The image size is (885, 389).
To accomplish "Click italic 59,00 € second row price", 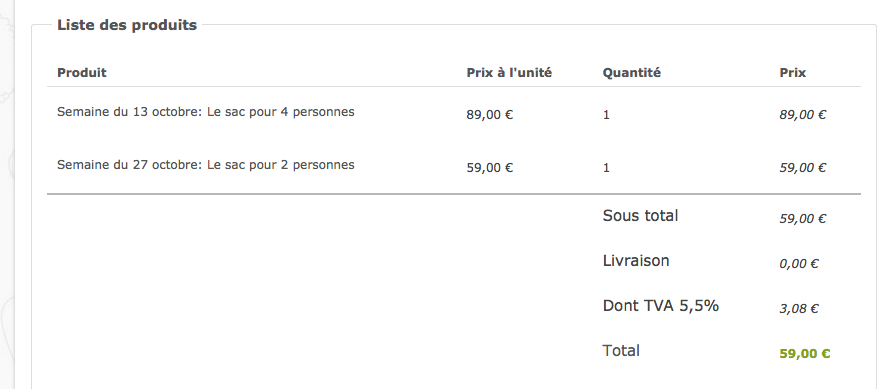I will (x=803, y=168).
